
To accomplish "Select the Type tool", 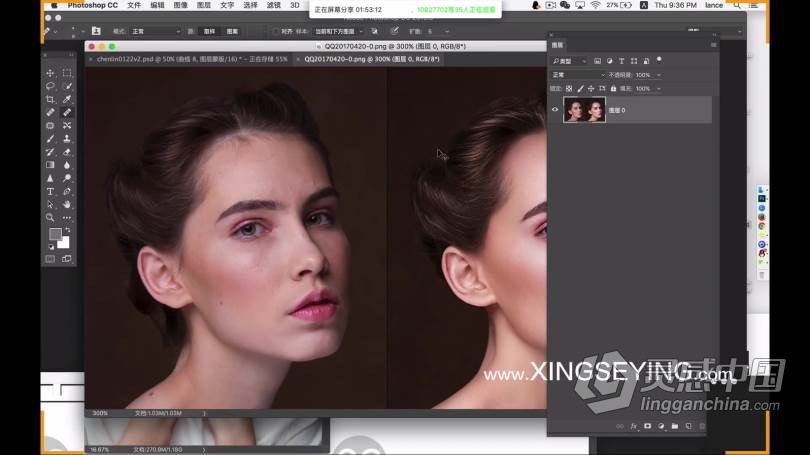I will 50,192.
